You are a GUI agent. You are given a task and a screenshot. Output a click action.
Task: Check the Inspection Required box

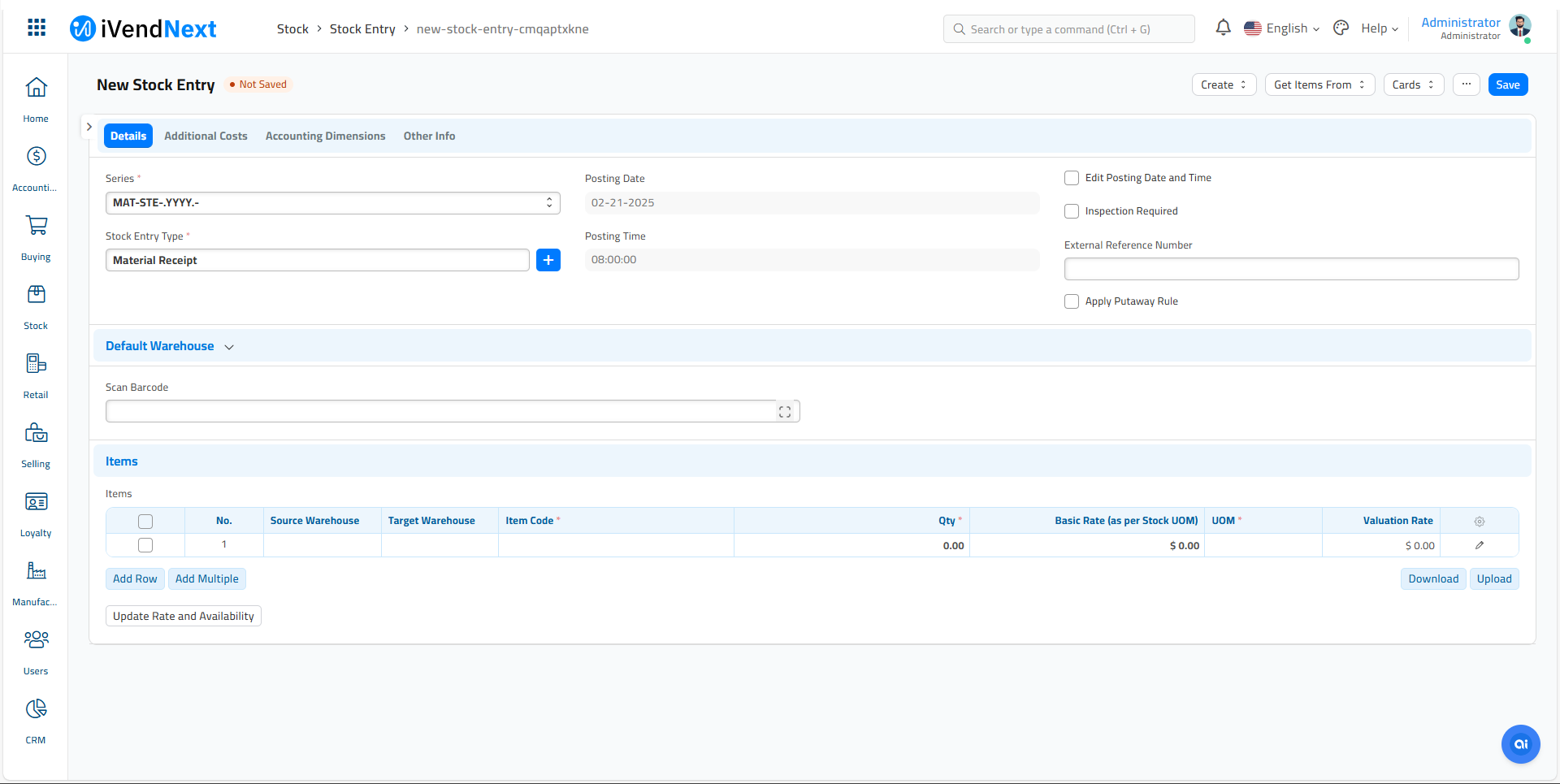(1072, 211)
